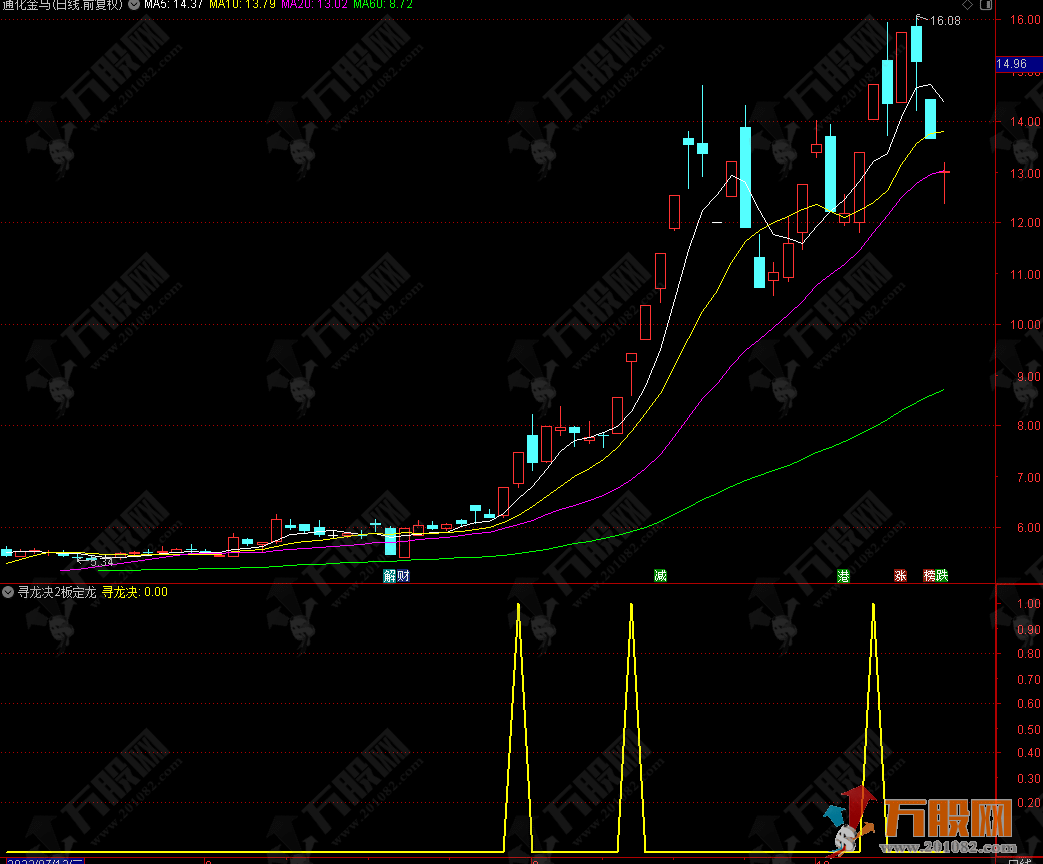This screenshot has width=1043, height=864.
Task: Open dropdown next to 通化金马 chart title
Action: 134,5
